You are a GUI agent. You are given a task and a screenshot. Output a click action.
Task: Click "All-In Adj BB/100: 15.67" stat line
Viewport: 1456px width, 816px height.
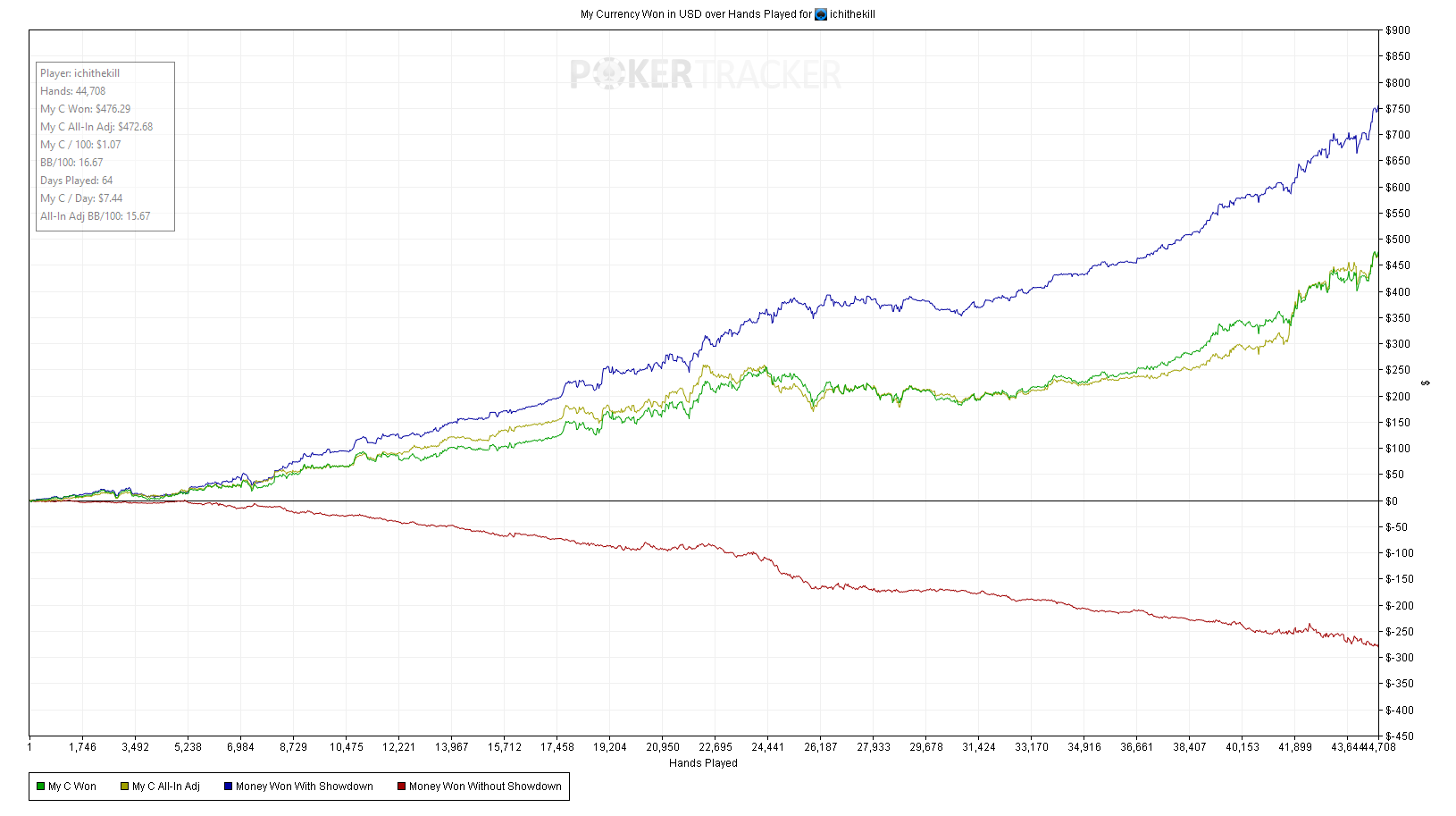click(x=95, y=216)
